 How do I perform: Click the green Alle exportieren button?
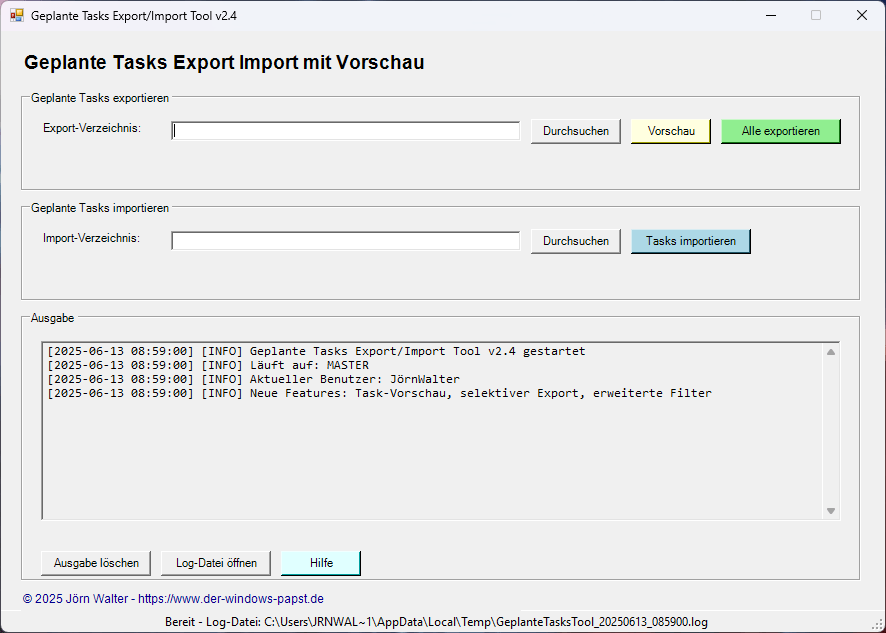780,131
